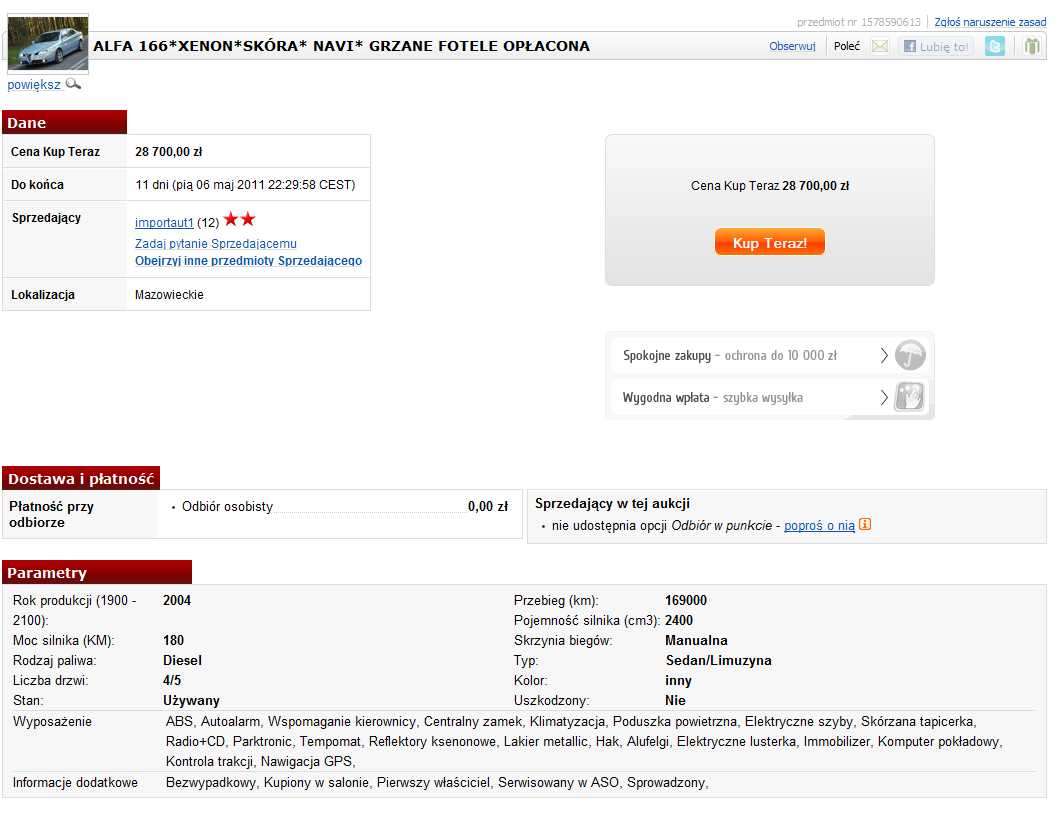This screenshot has width=1058, height=817.
Task: Click item number 'przedmiot nr 1578590613'
Action: [858, 22]
